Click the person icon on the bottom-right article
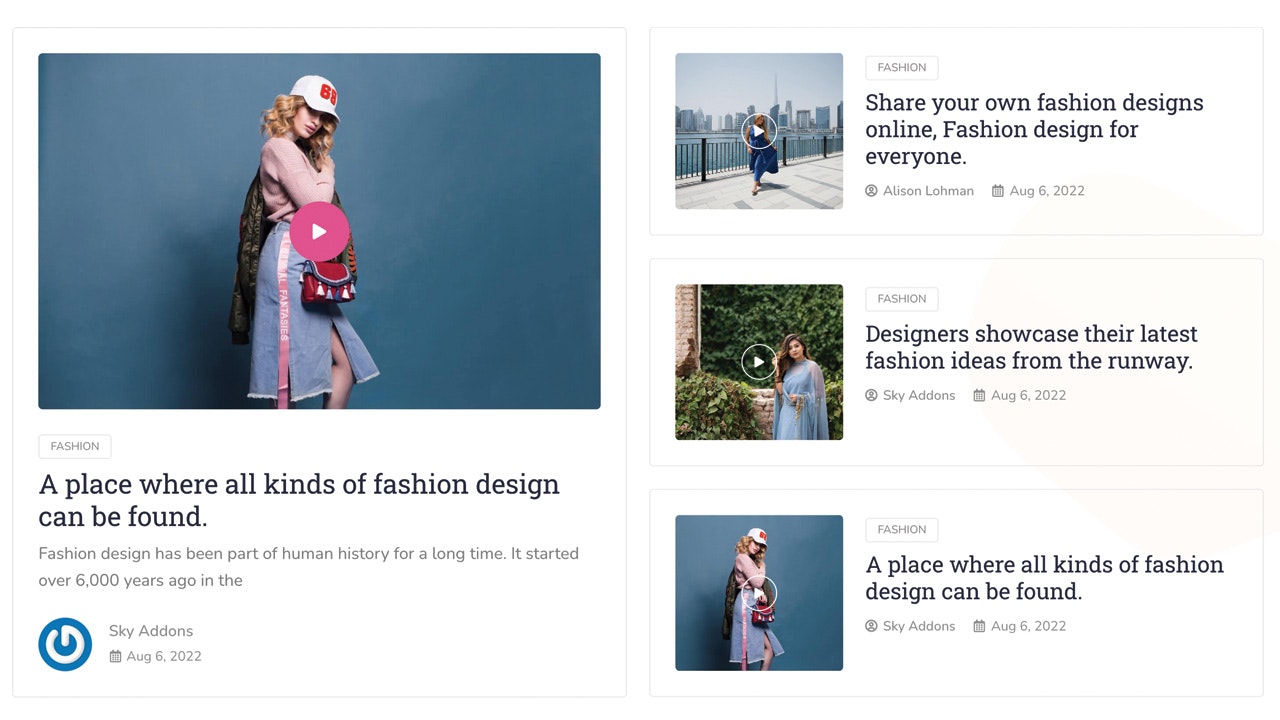Viewport: 1280px width, 720px height. (x=871, y=626)
